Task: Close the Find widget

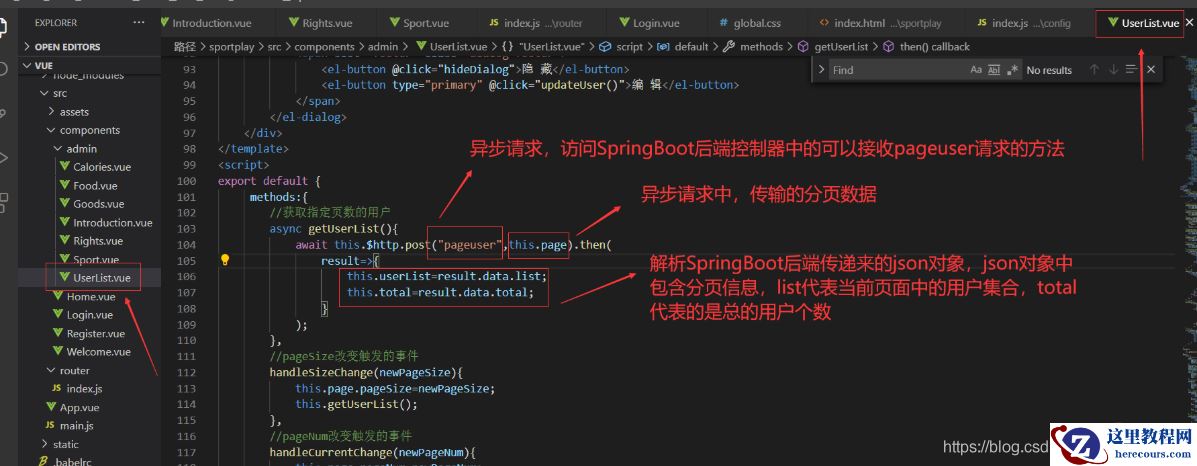Action: pyautogui.click(x=1151, y=70)
